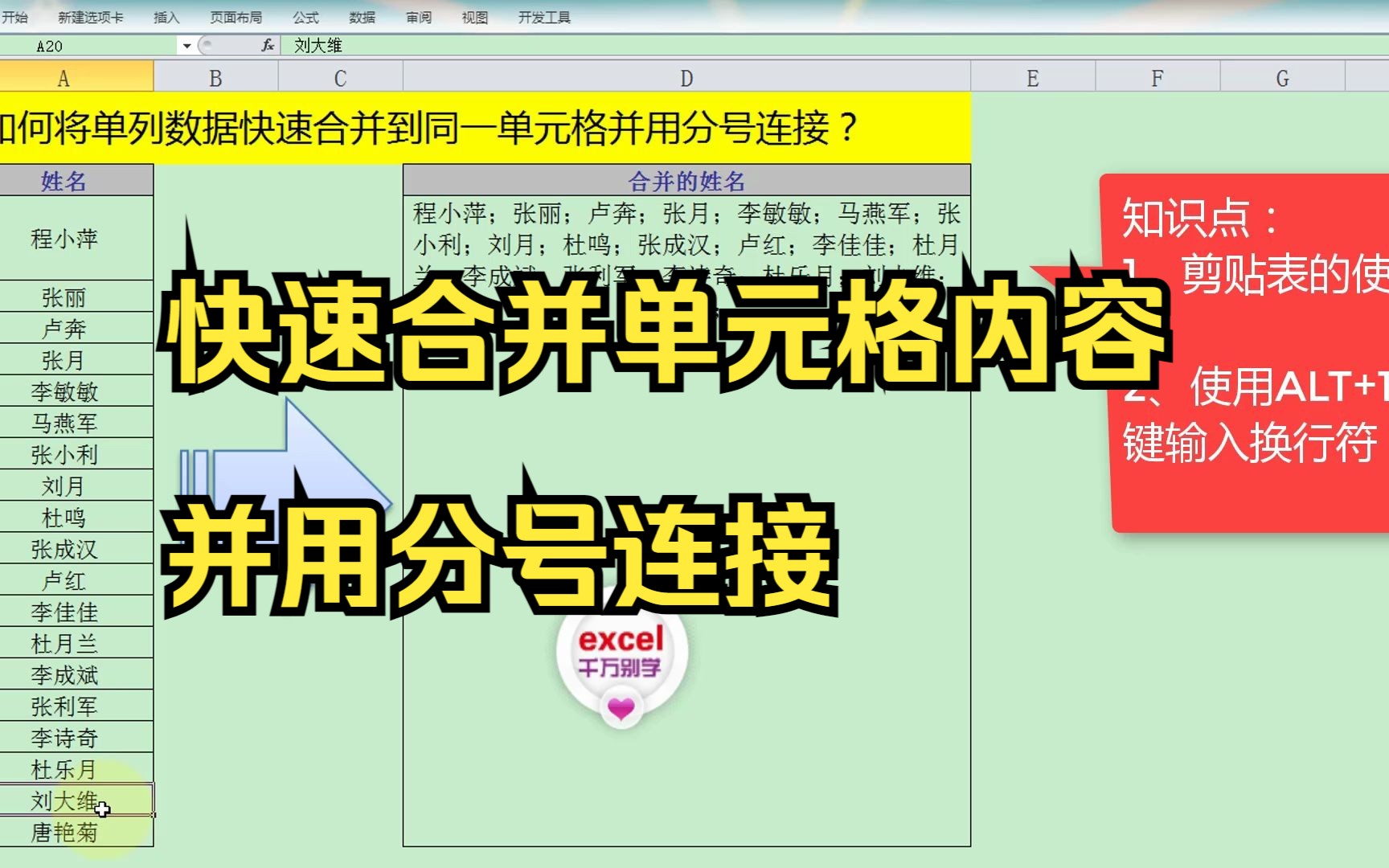The image size is (1389, 868).
Task: Switch to the 审阅 tab
Action: 418,17
